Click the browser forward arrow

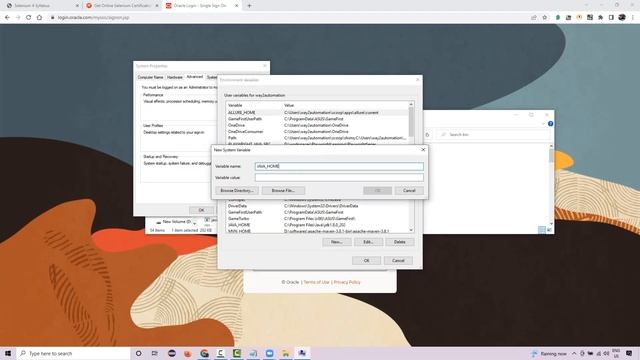18,18
